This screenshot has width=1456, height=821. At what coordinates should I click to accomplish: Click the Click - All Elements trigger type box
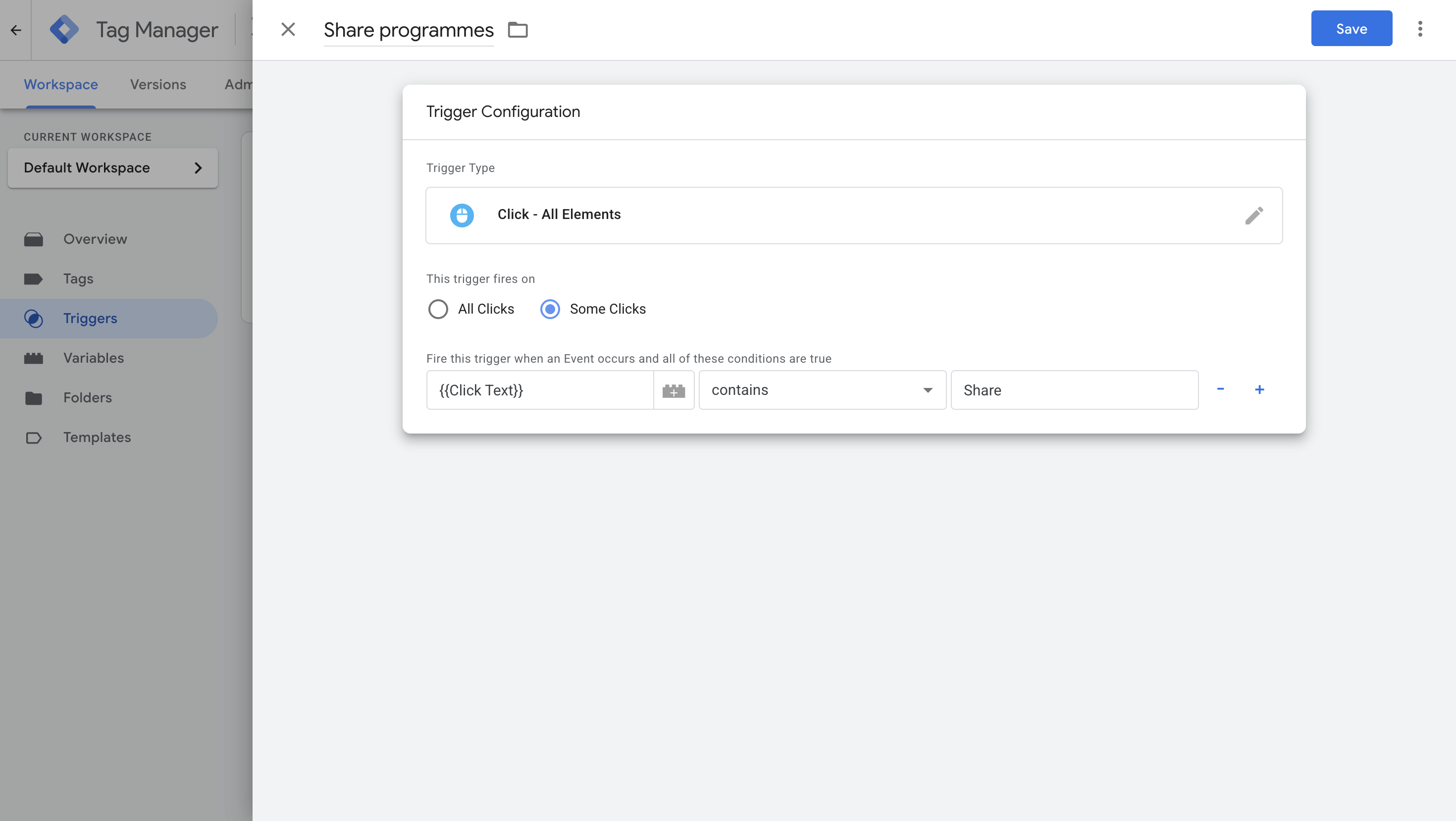854,216
